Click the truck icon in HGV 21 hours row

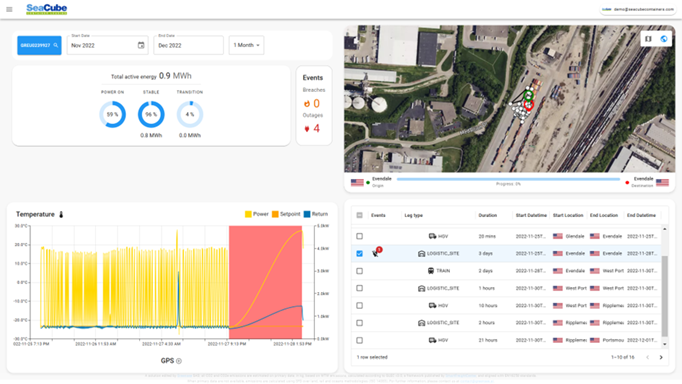[x=432, y=340]
